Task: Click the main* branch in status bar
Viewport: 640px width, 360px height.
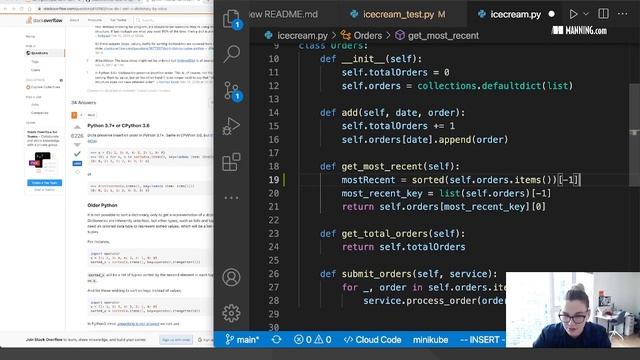Action: click(x=242, y=340)
